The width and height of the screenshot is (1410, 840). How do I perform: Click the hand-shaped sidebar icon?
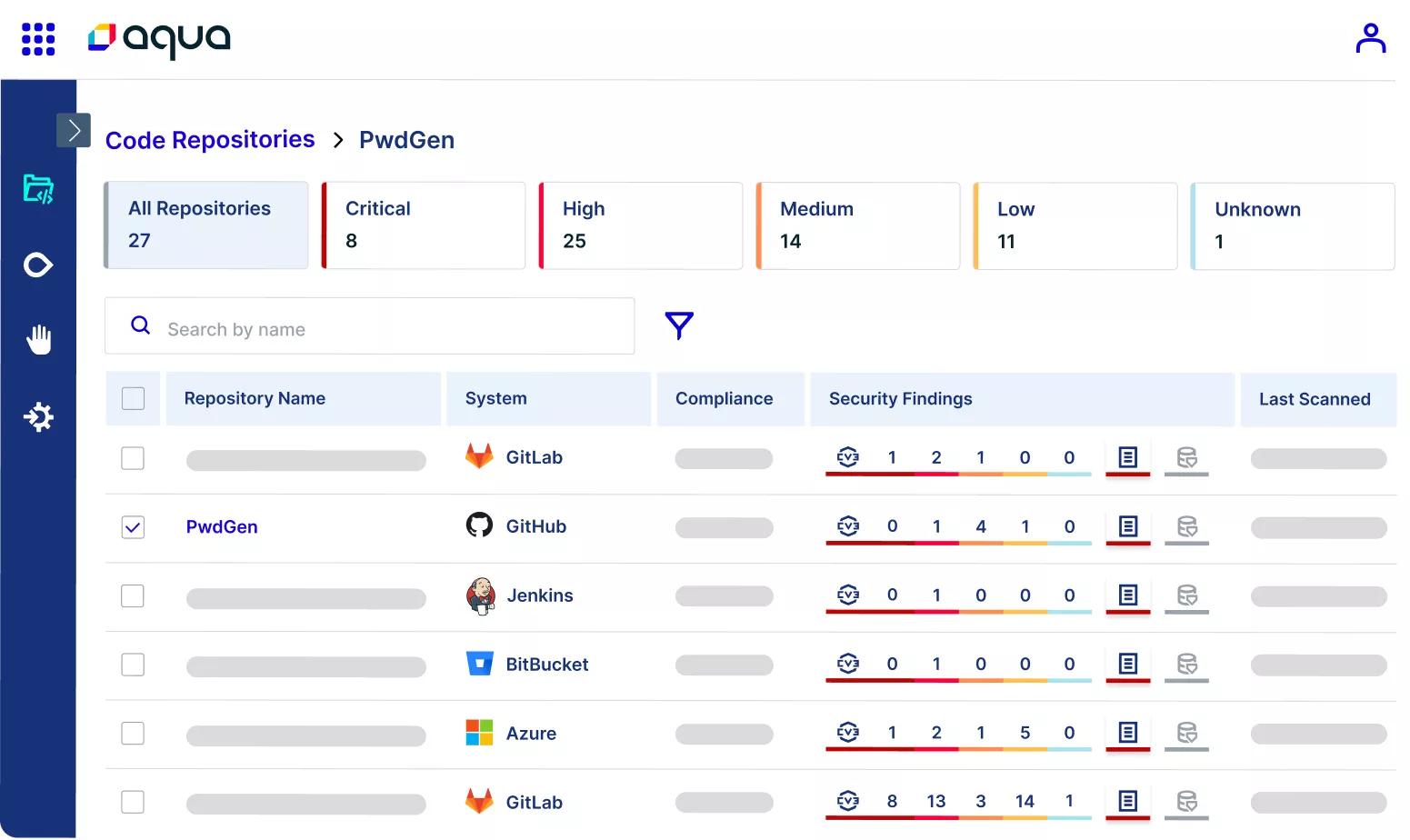[38, 340]
